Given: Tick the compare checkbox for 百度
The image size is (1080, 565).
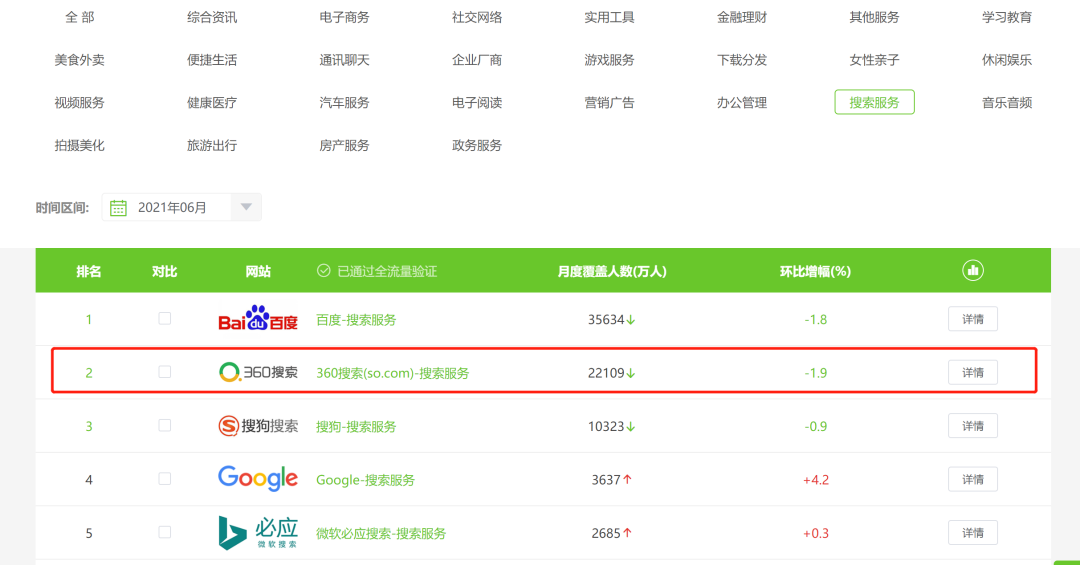Looking at the screenshot, I should point(165,318).
